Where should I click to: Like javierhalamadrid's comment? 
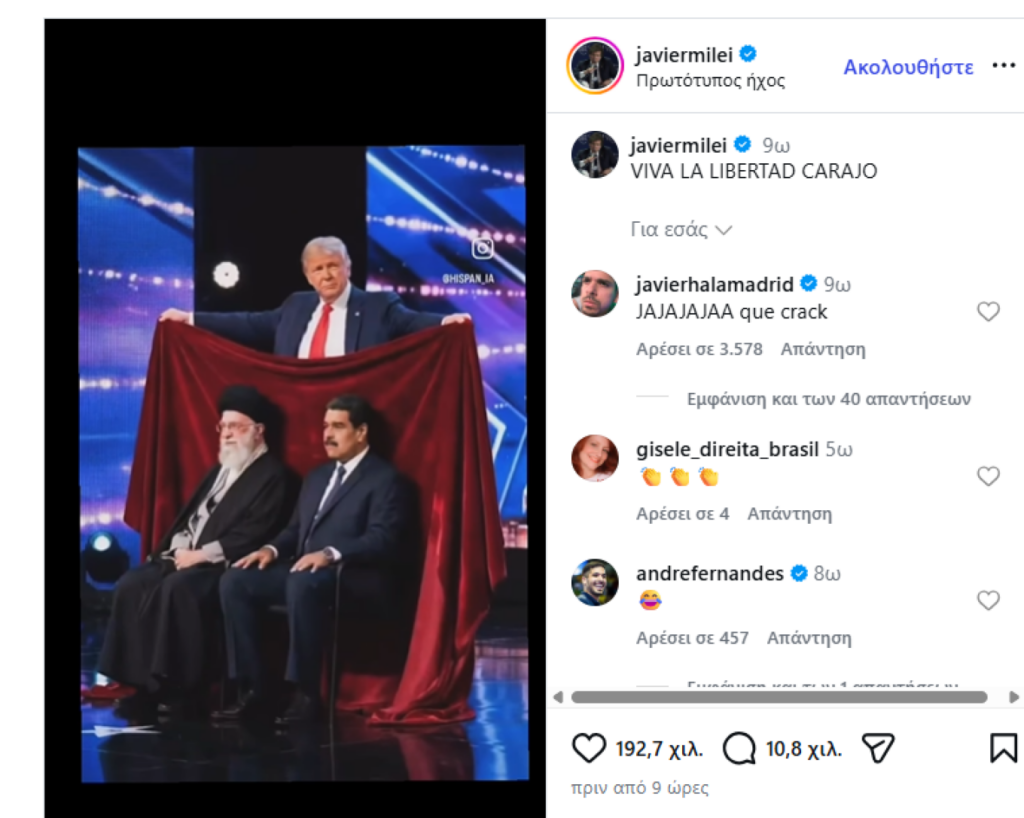988,312
